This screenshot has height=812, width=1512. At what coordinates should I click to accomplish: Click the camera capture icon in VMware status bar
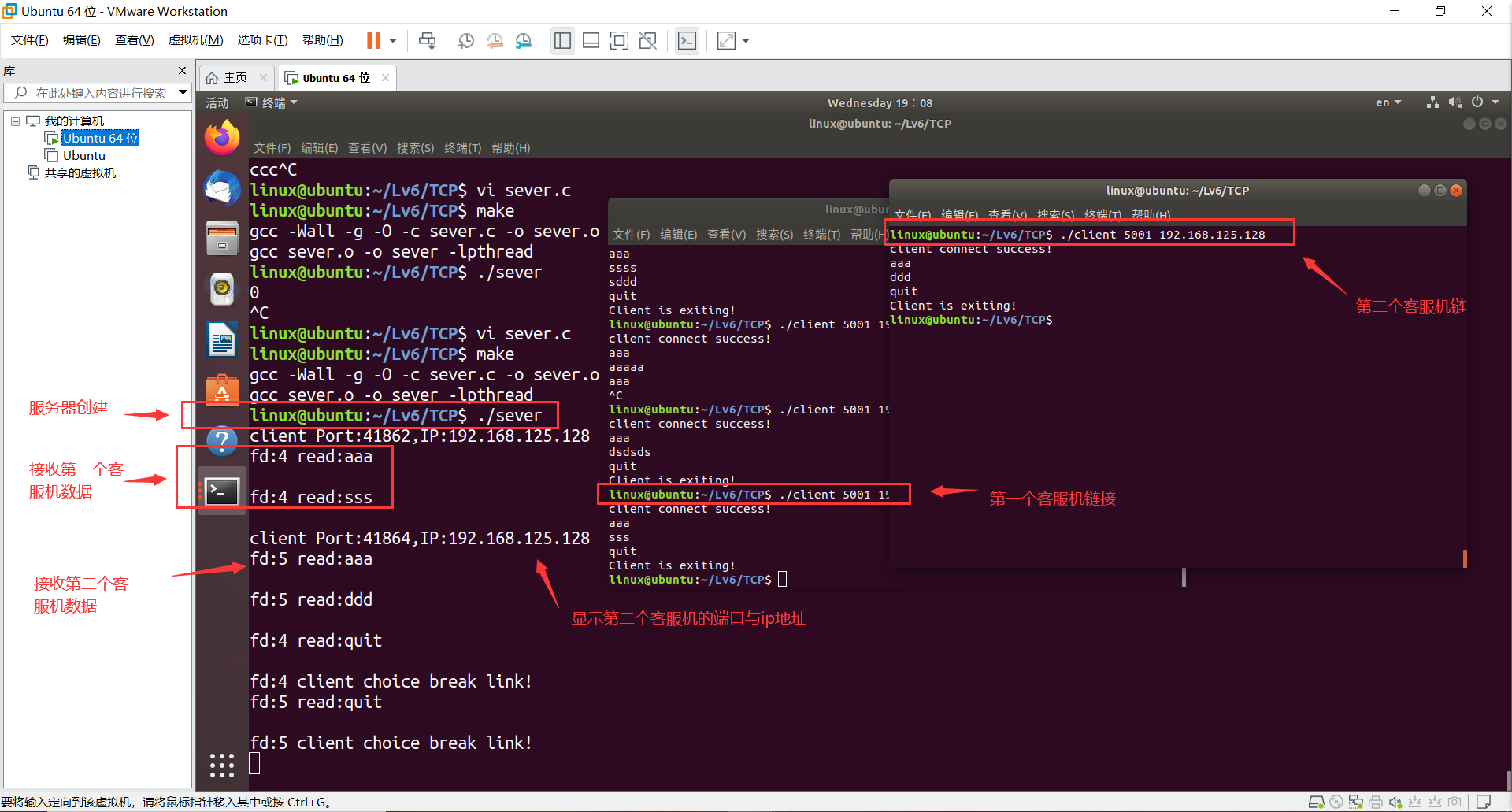click(1454, 801)
